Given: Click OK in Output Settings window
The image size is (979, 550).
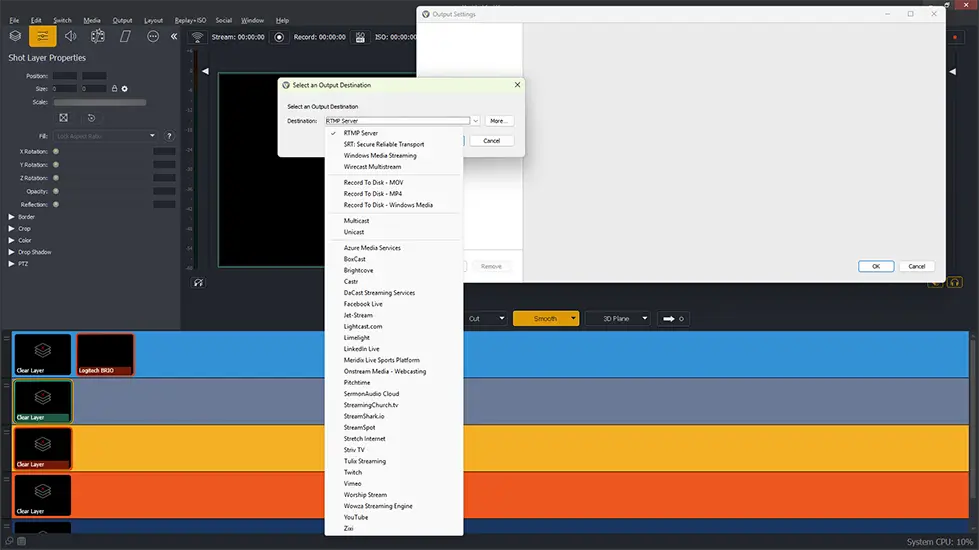Looking at the screenshot, I should 876,267.
